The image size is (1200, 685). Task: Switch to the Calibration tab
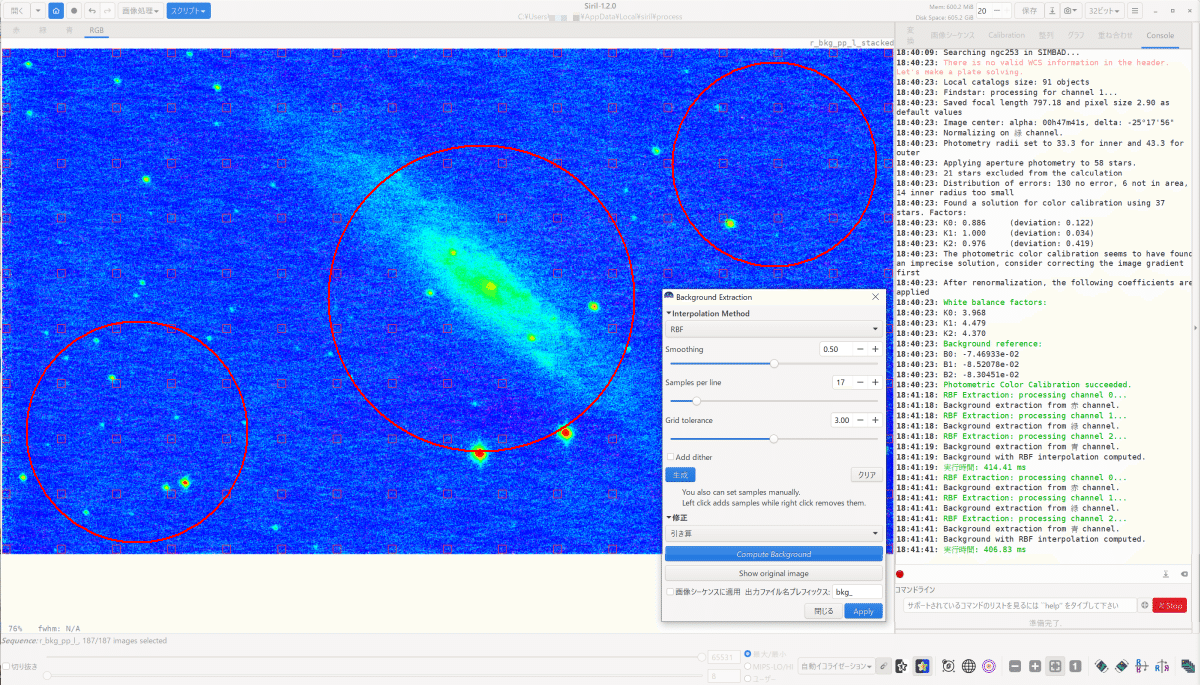[x=1006, y=35]
